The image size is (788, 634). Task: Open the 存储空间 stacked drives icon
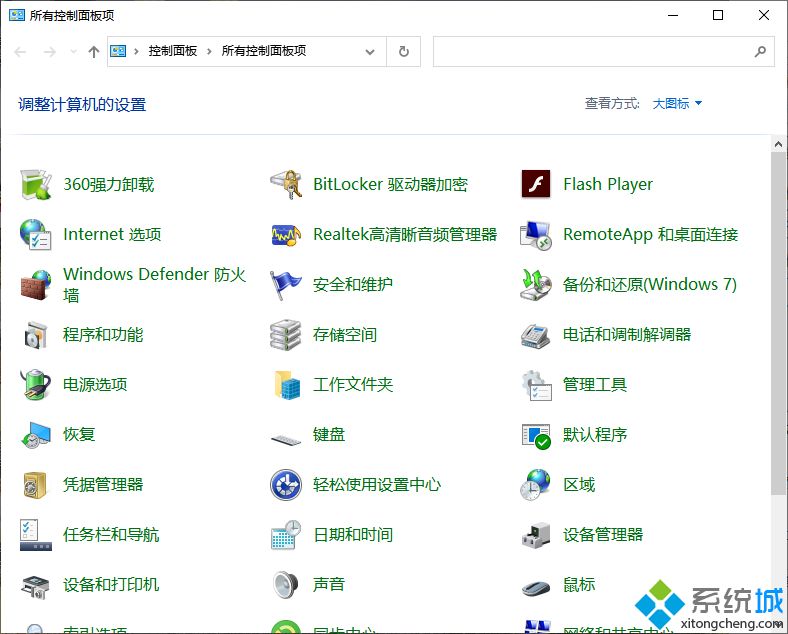(286, 335)
